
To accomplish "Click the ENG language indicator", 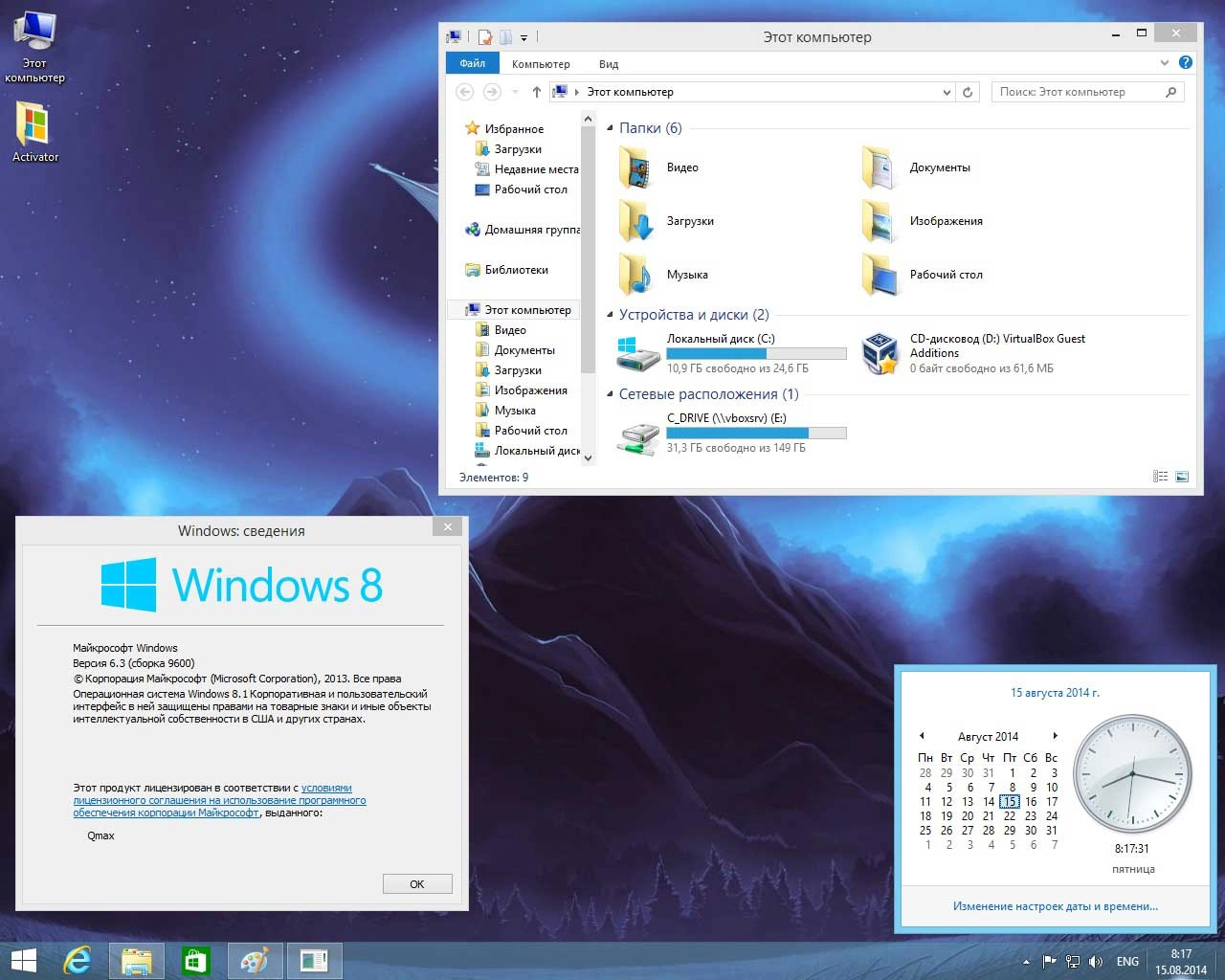I will tap(1127, 961).
